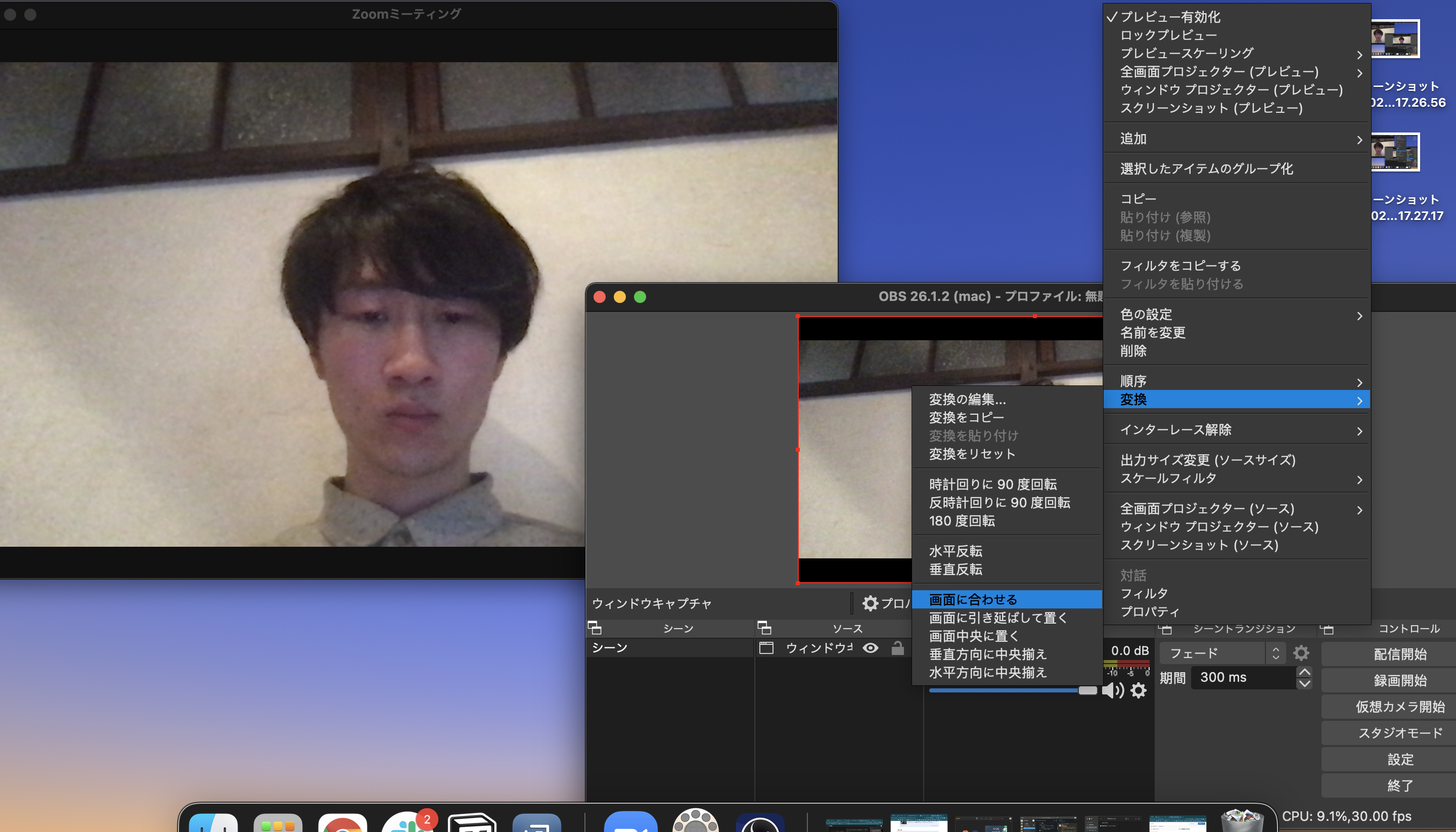Hide the ウィンドウ source with the eye toggle
Screen dimensions: 1456x832
click(870, 647)
